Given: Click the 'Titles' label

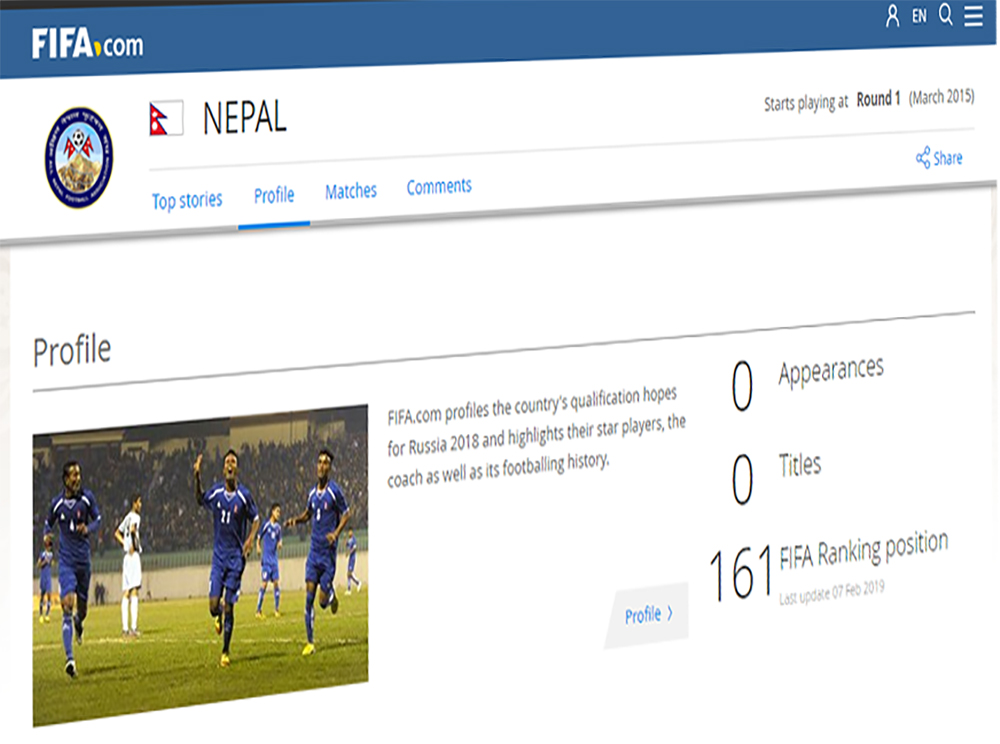Looking at the screenshot, I should [x=800, y=465].
